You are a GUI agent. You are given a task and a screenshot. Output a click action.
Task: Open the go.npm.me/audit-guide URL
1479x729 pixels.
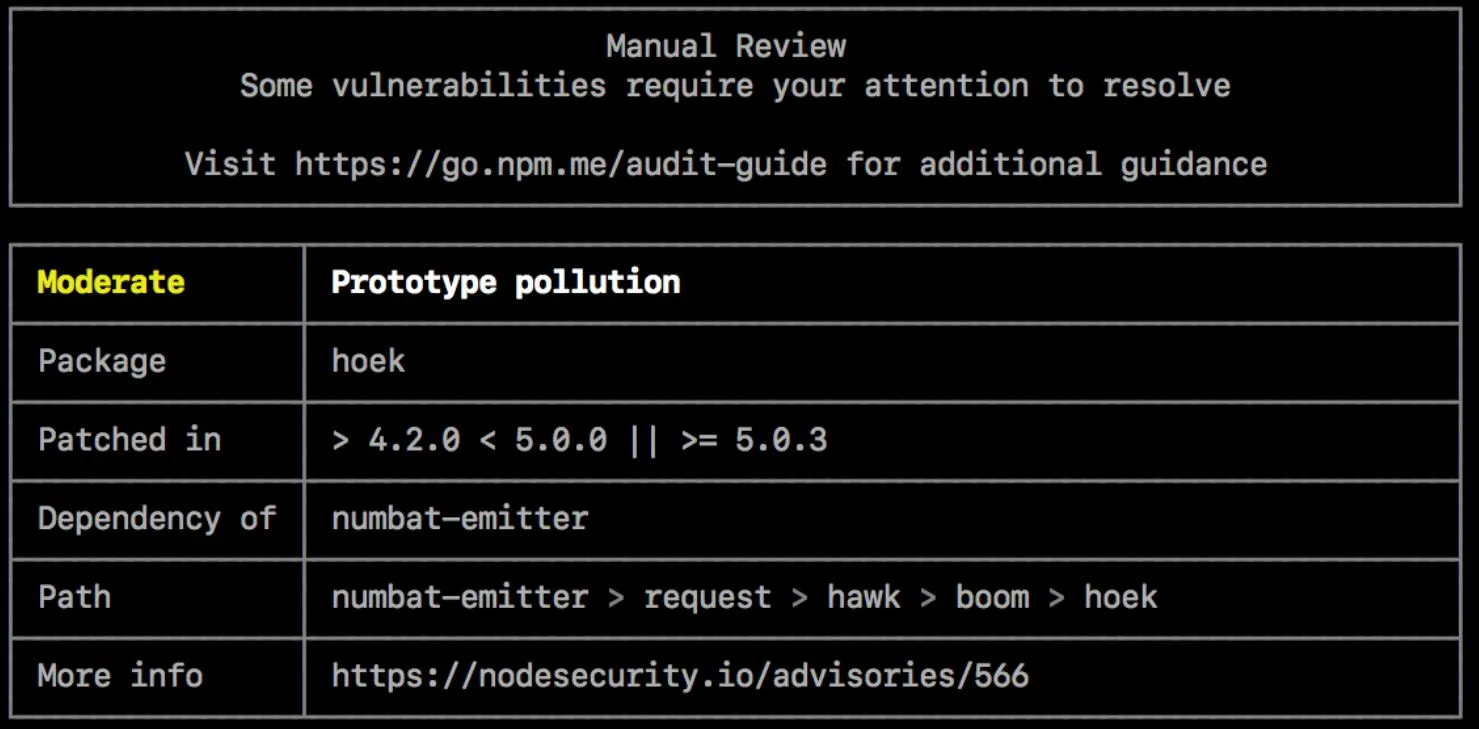561,164
